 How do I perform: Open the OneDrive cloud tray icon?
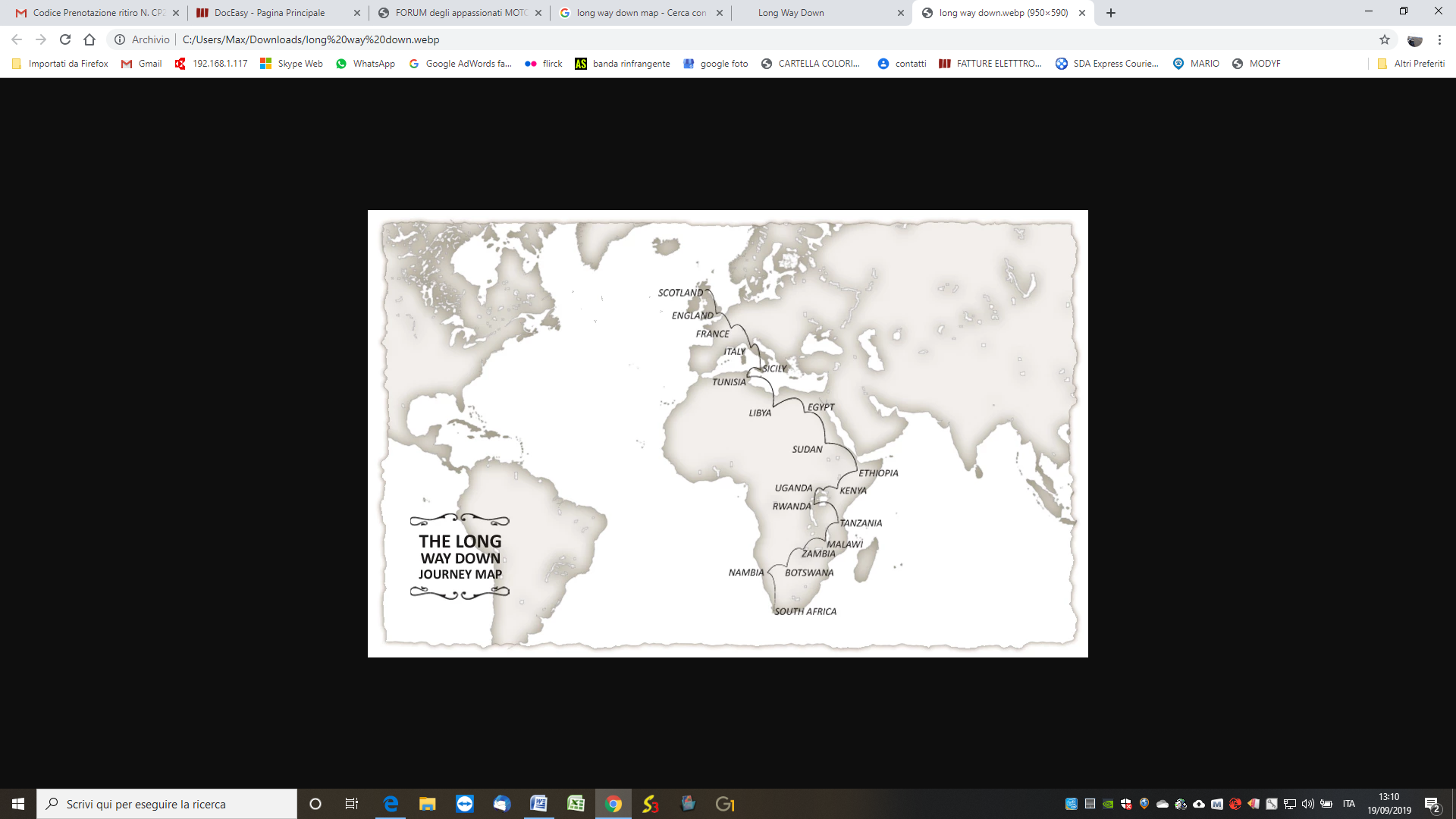(1163, 804)
